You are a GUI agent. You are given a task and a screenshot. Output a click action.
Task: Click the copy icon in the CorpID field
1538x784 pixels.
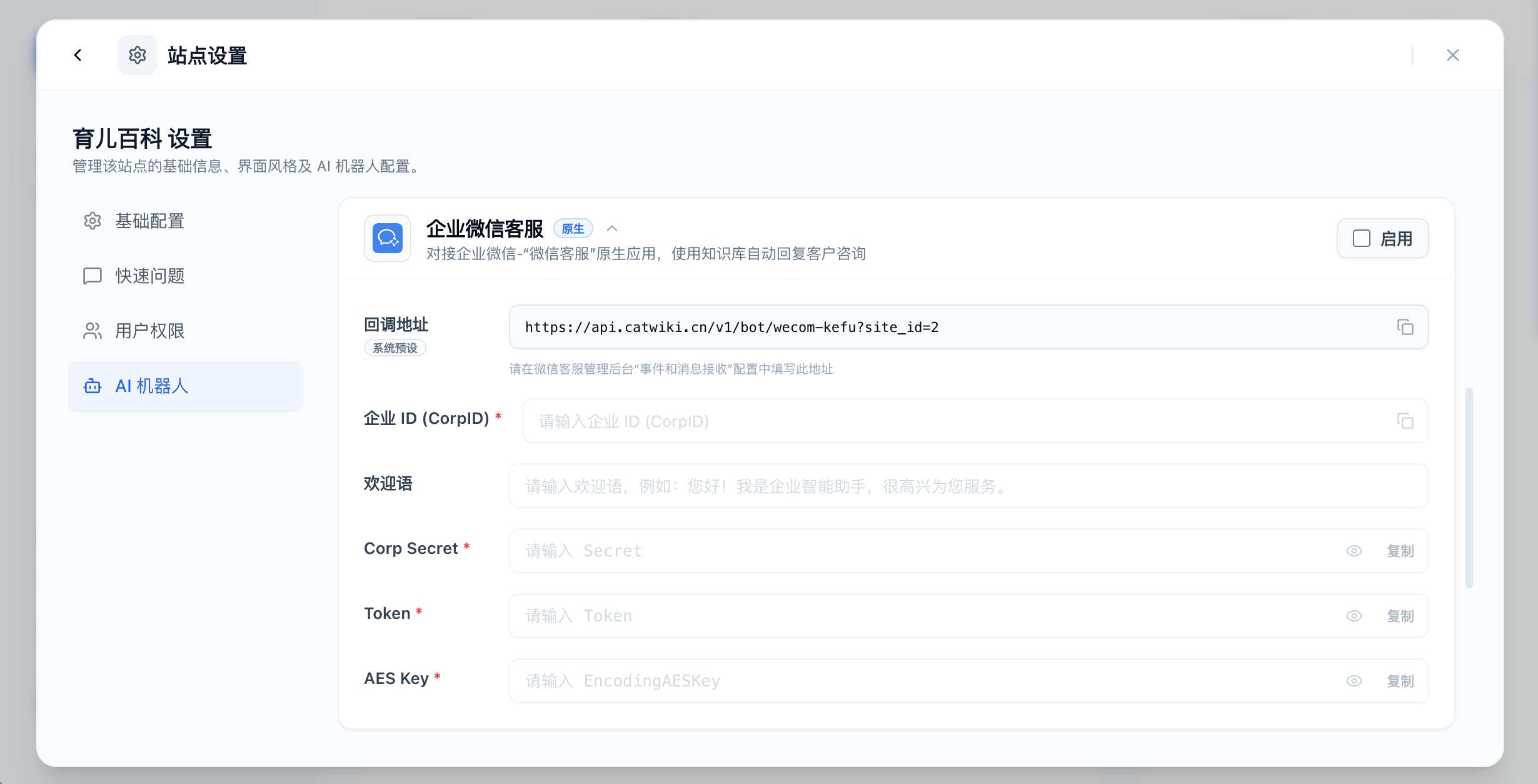1407,421
